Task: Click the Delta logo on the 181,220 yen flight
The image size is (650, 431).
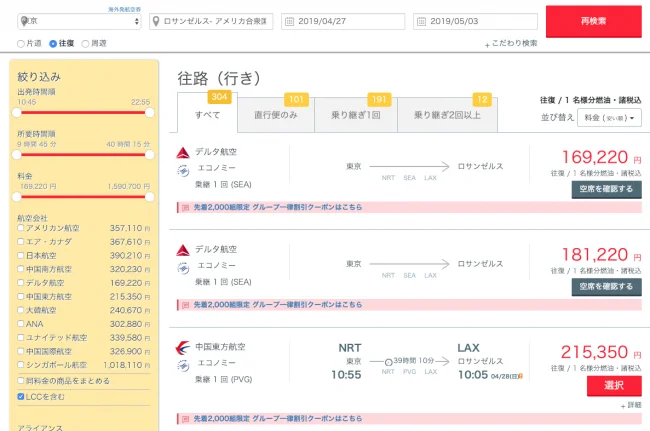Action: 183,250
